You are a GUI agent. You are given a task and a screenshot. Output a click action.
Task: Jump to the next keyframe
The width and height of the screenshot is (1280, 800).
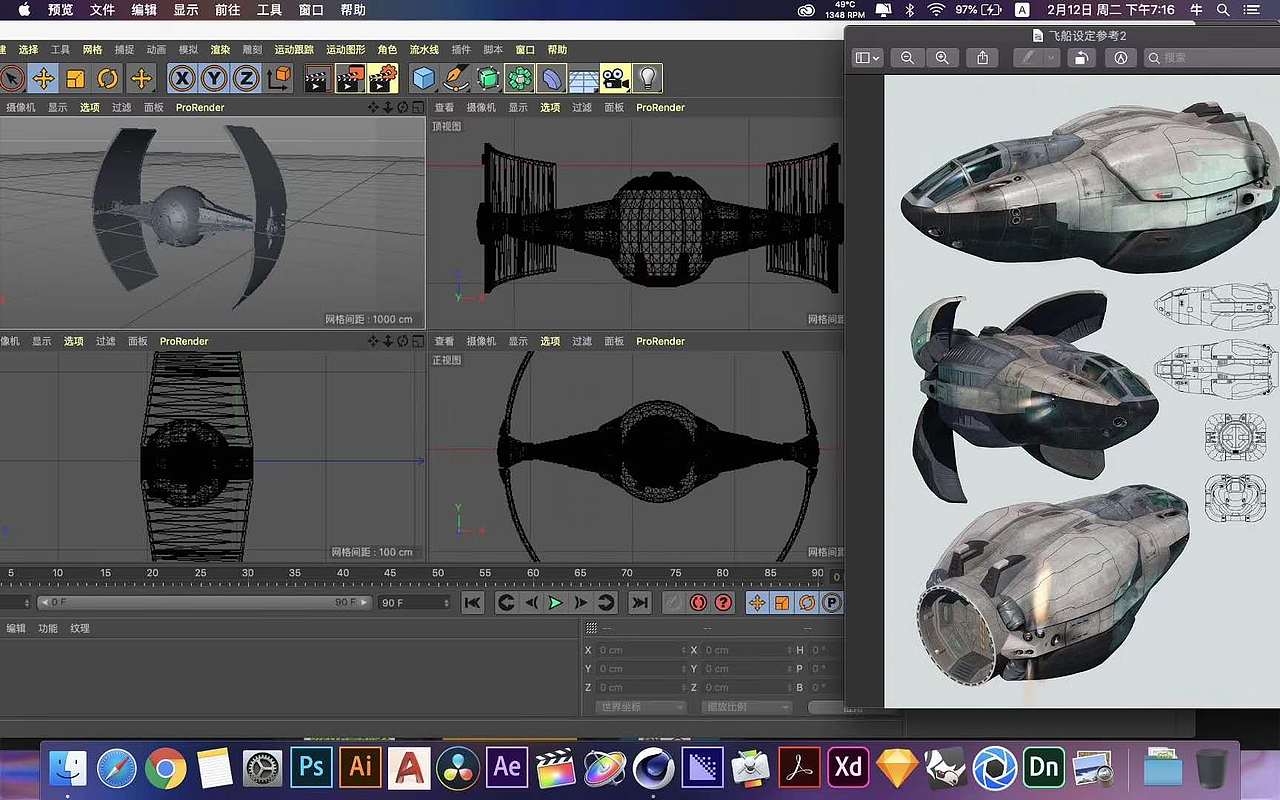(x=605, y=602)
